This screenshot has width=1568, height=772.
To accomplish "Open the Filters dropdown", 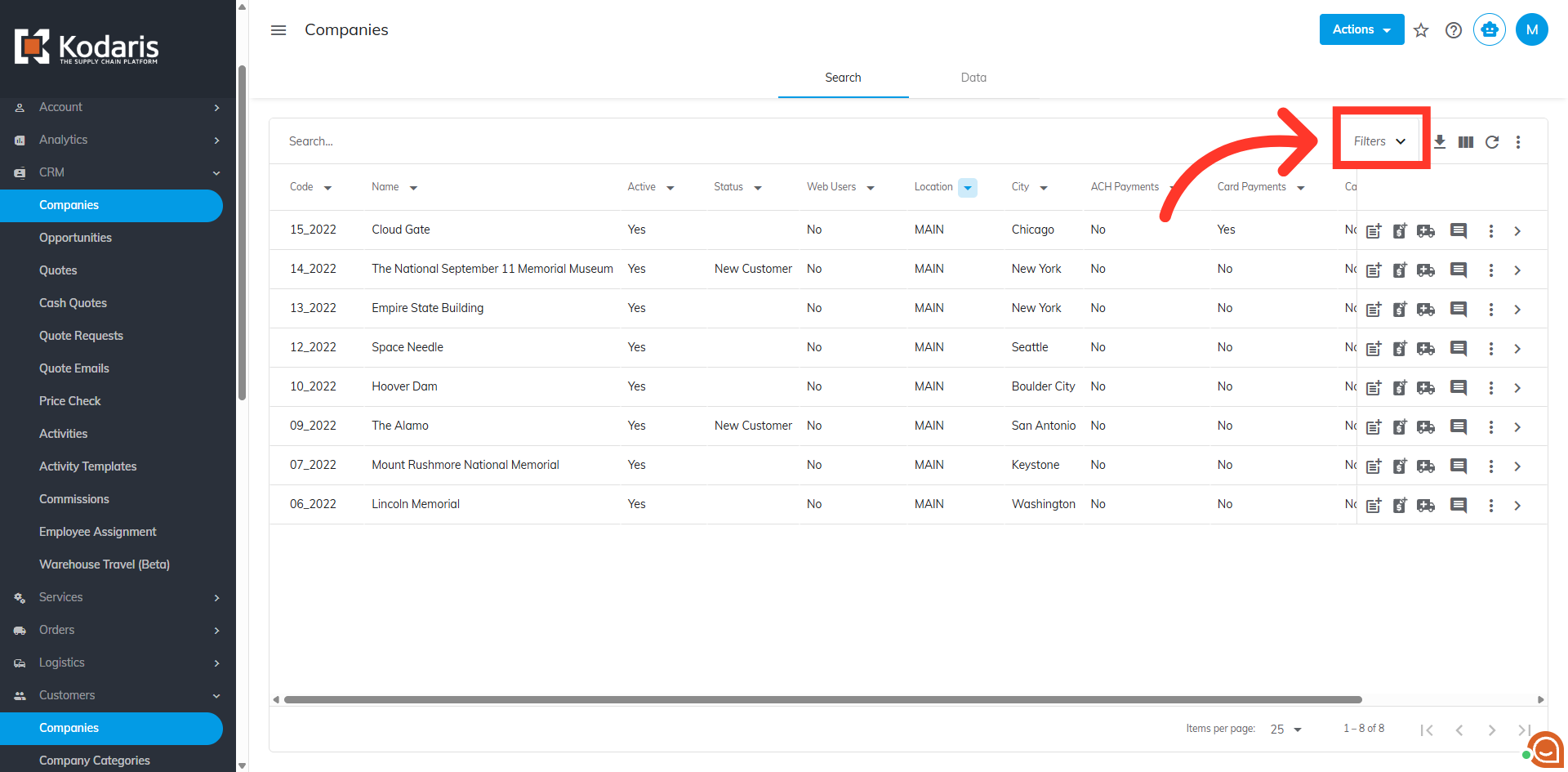I will [x=1380, y=141].
